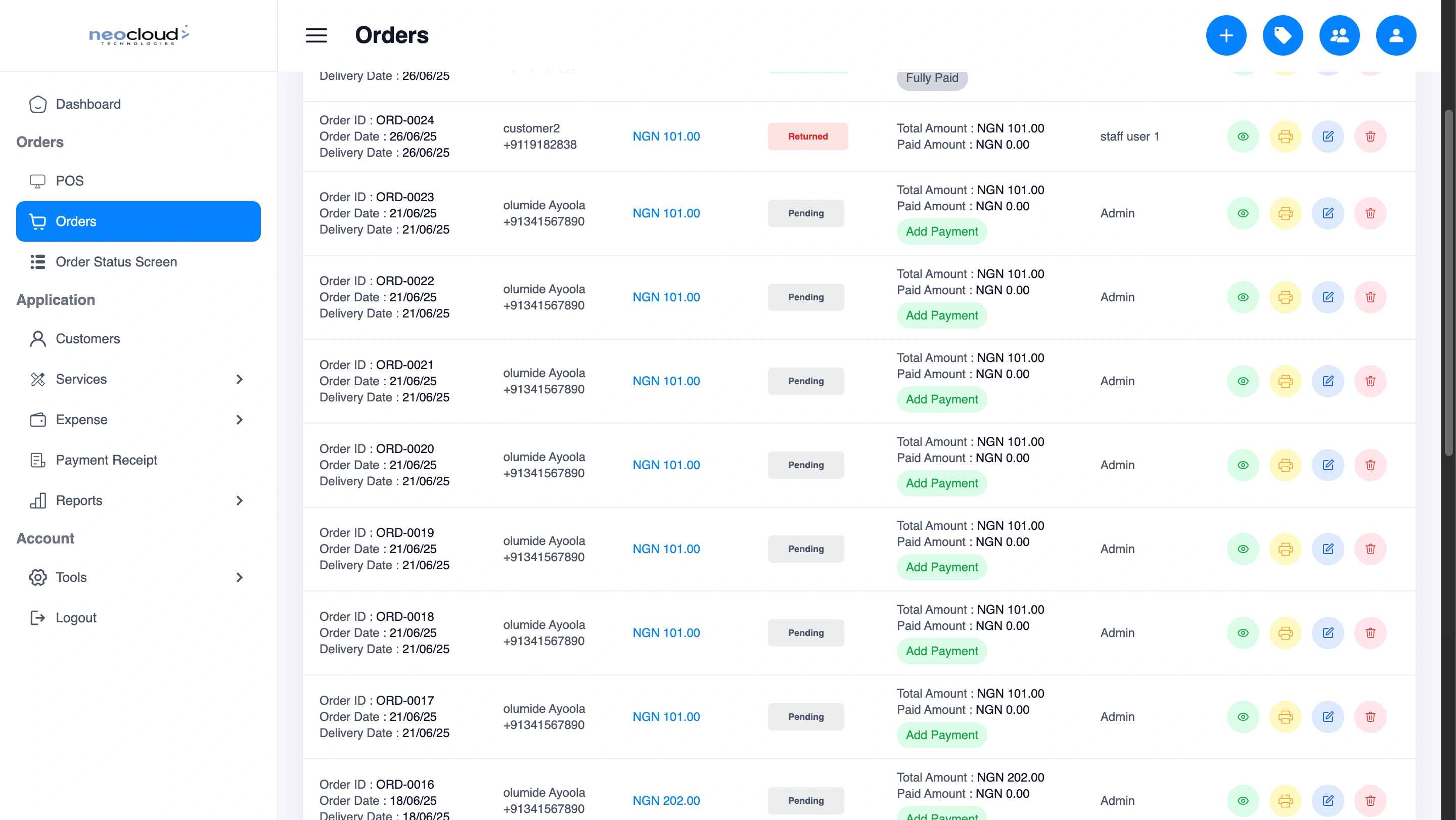This screenshot has width=1456, height=820.
Task: Open POS from the sidebar
Action: point(70,181)
